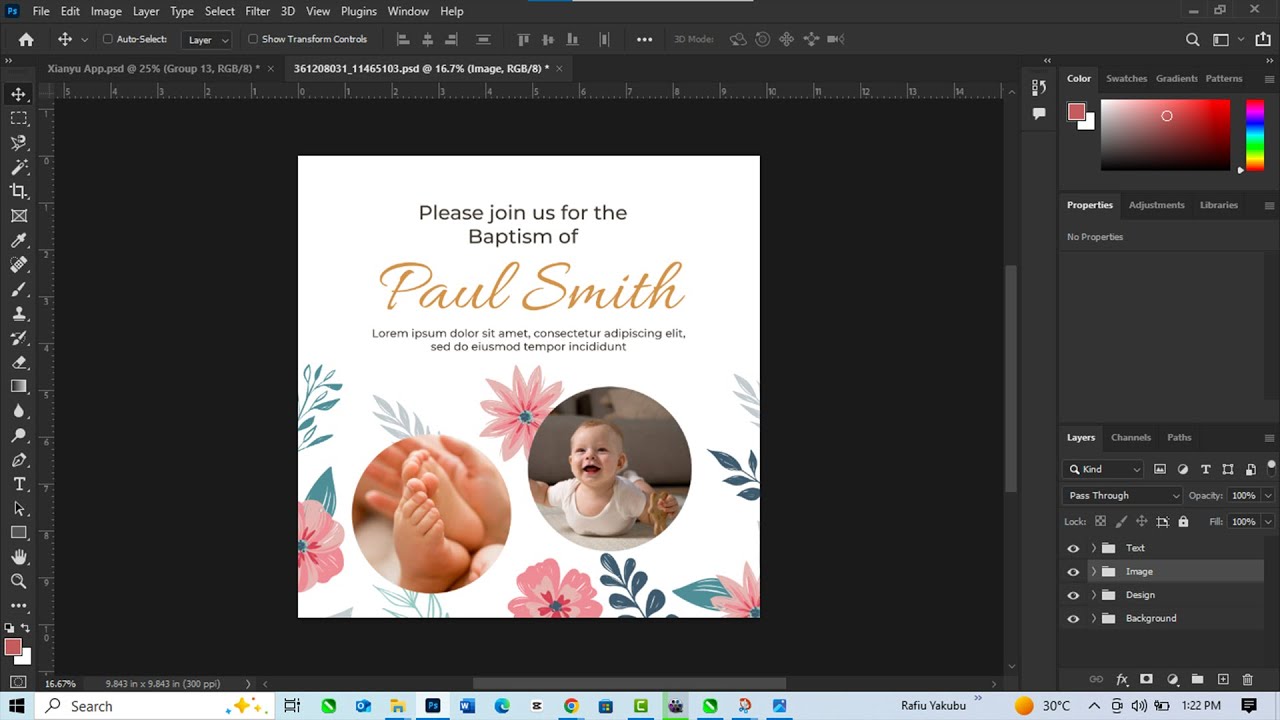The width and height of the screenshot is (1280, 720).
Task: Click the toolbar foreground color swatch
Action: click(13, 648)
